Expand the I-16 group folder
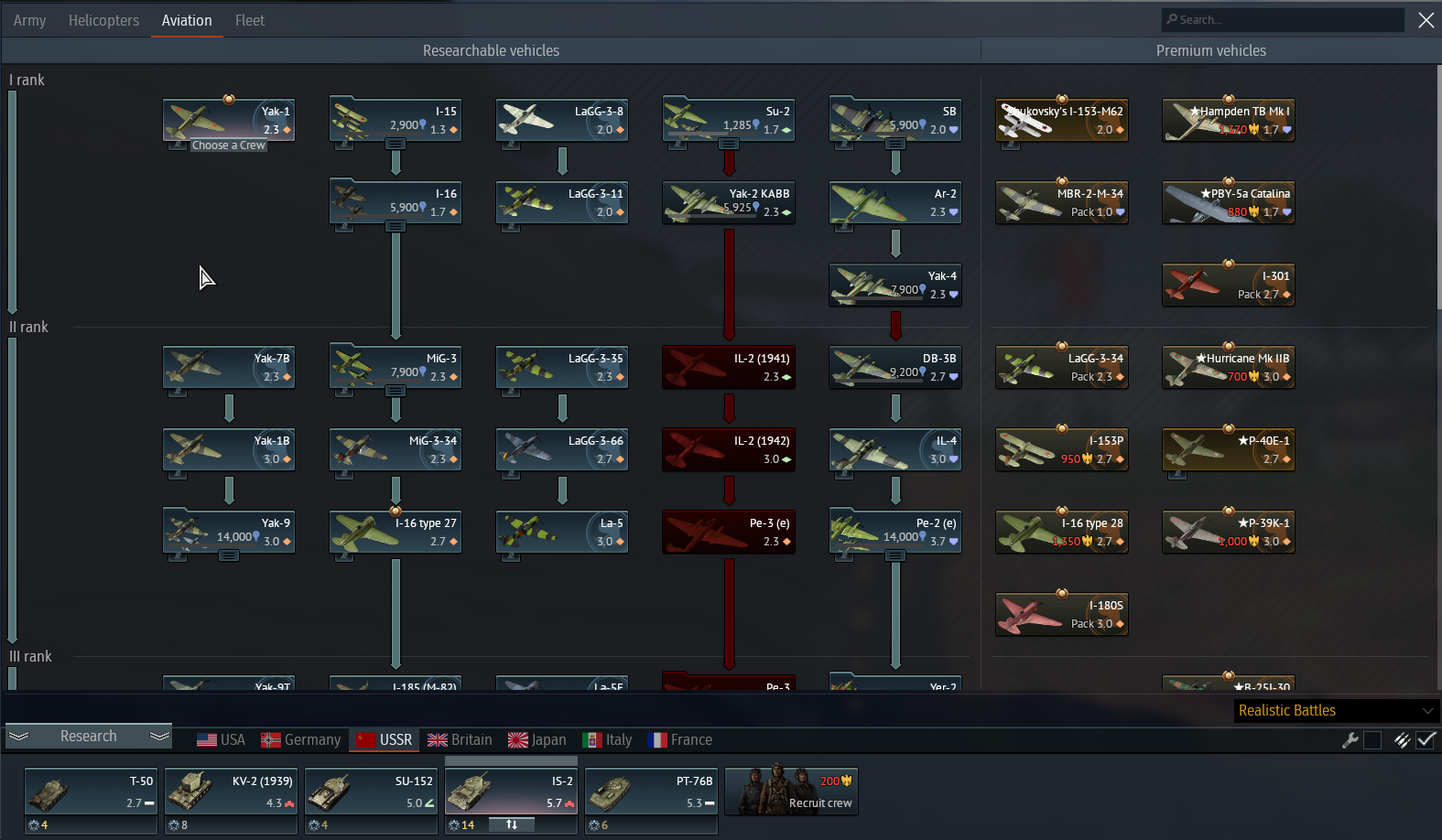The width and height of the screenshot is (1442, 840). (x=396, y=226)
